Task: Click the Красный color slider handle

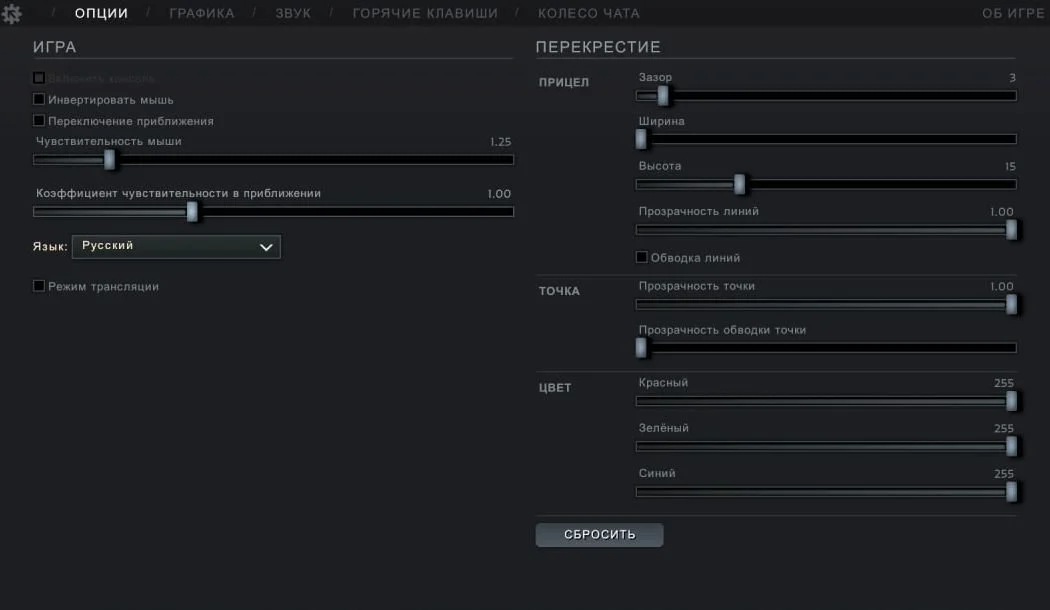Action: click(1011, 401)
